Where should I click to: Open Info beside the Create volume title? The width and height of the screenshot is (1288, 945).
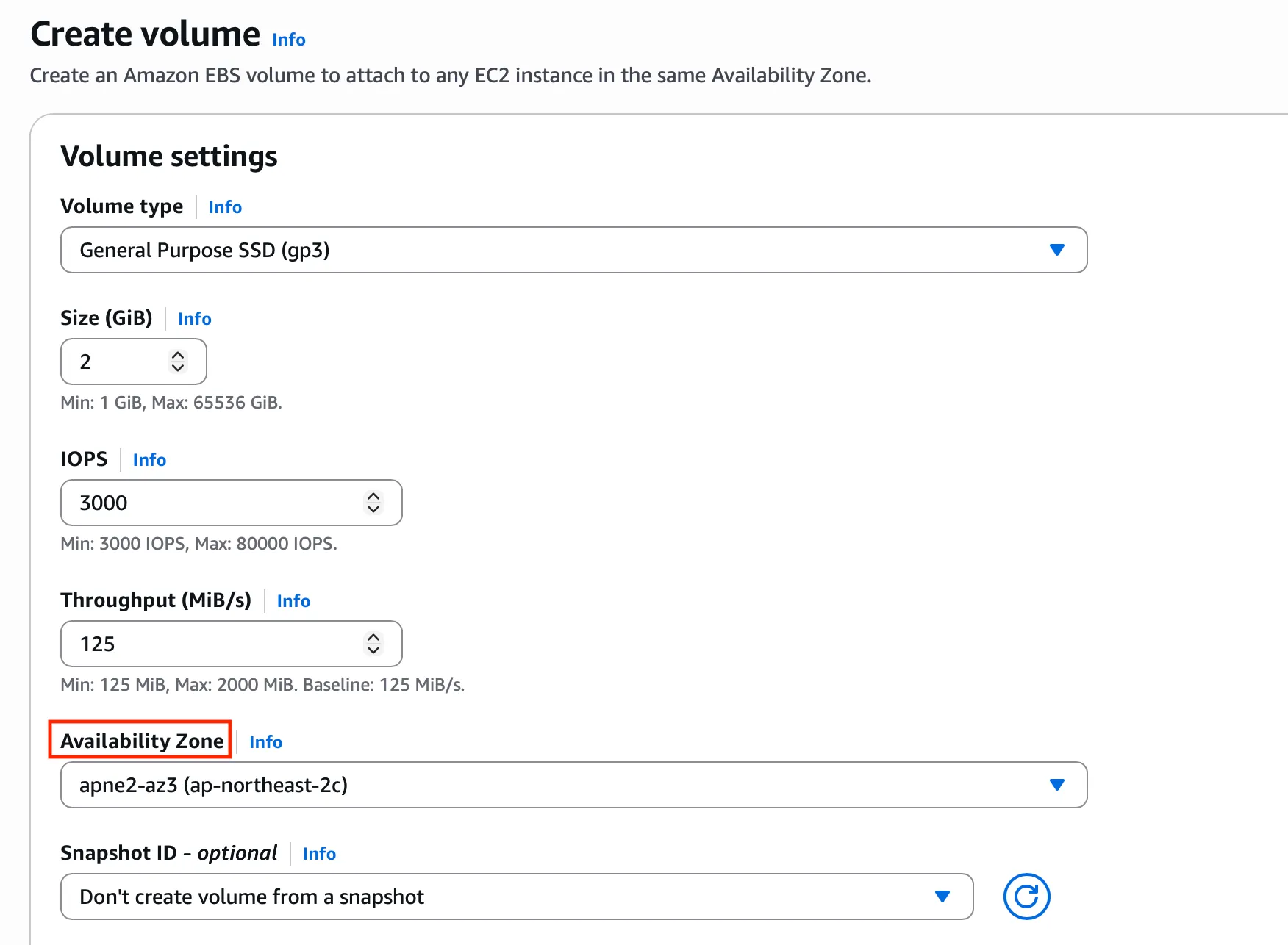[288, 40]
